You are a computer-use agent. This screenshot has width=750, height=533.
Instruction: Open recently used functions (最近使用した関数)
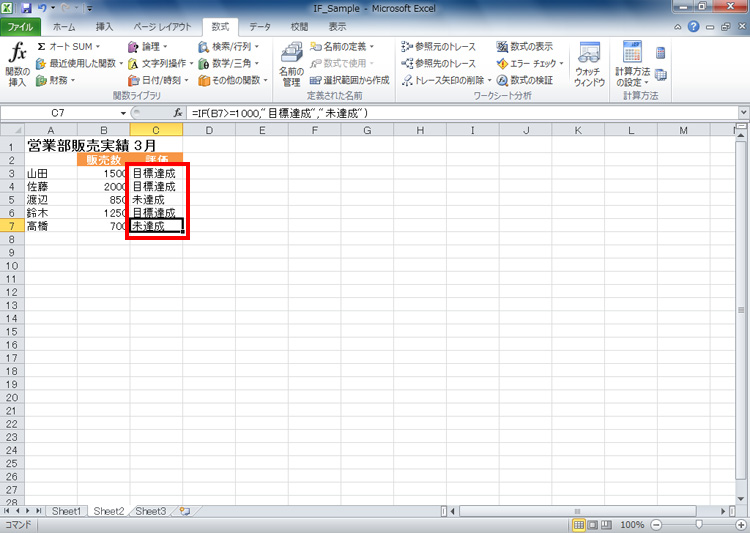coord(79,63)
